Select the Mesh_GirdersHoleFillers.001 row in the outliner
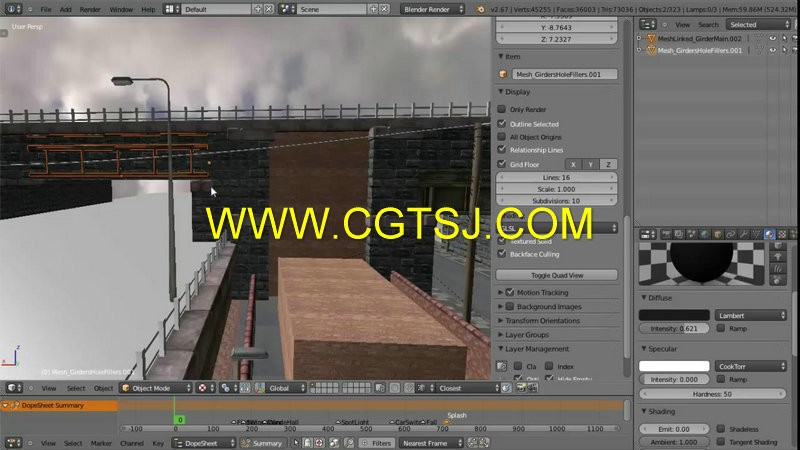800x450 pixels. point(699,51)
